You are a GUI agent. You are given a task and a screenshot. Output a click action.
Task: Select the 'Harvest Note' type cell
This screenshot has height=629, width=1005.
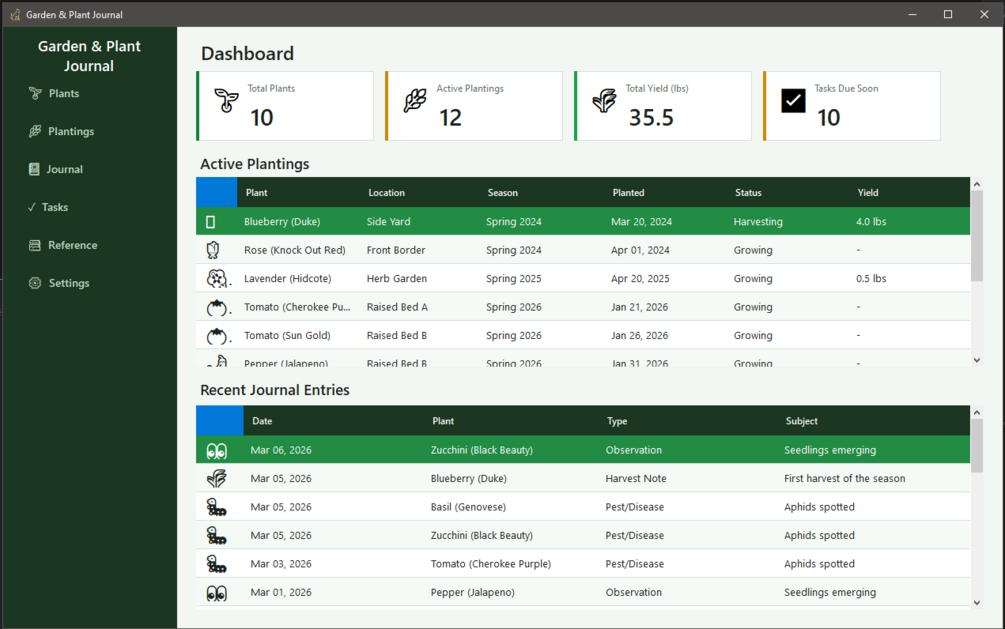pyautogui.click(x=636, y=478)
